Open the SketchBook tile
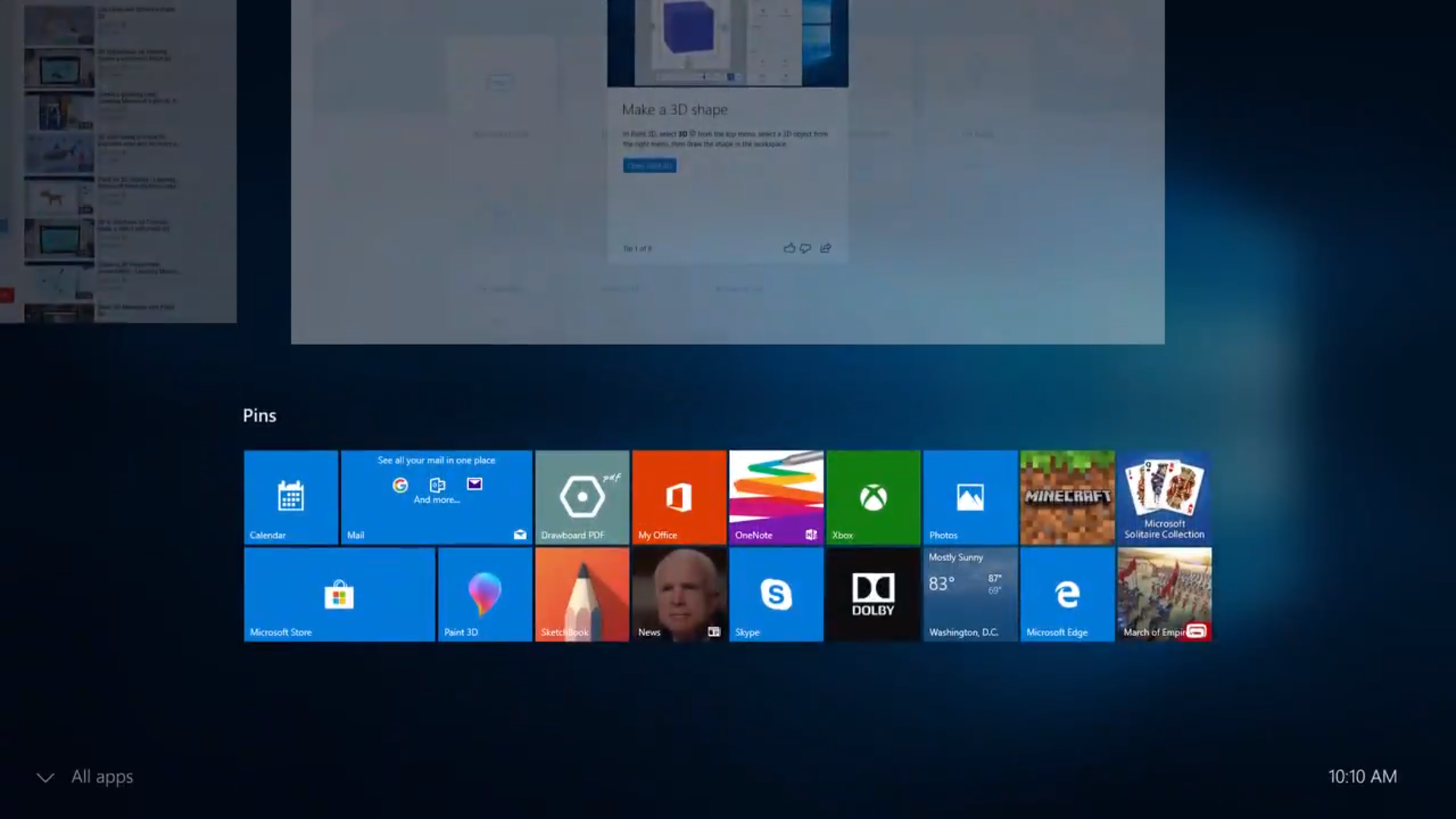Image resolution: width=1456 pixels, height=819 pixels. click(x=582, y=595)
